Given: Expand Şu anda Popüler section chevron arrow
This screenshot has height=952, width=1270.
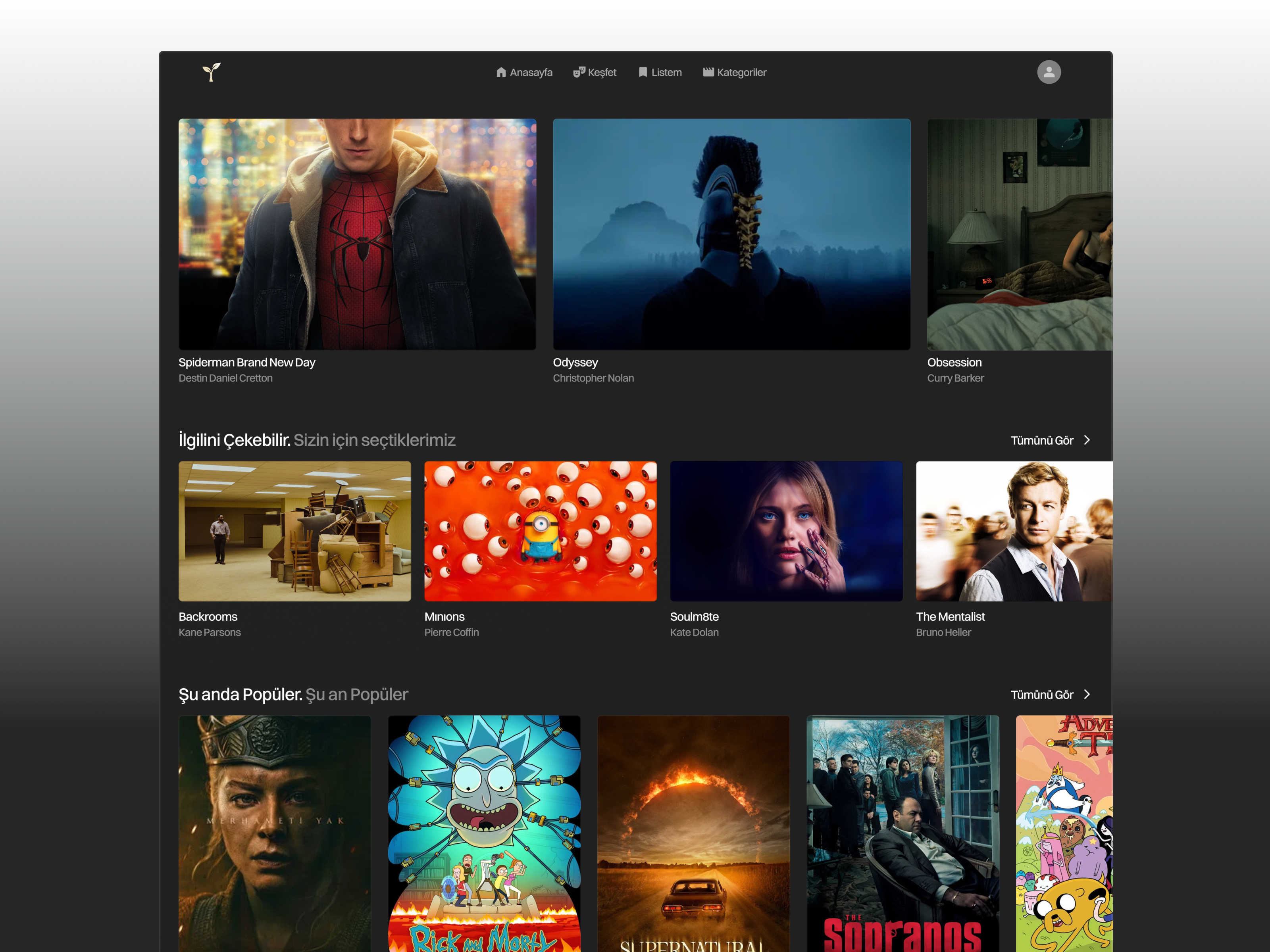Looking at the screenshot, I should [x=1087, y=694].
